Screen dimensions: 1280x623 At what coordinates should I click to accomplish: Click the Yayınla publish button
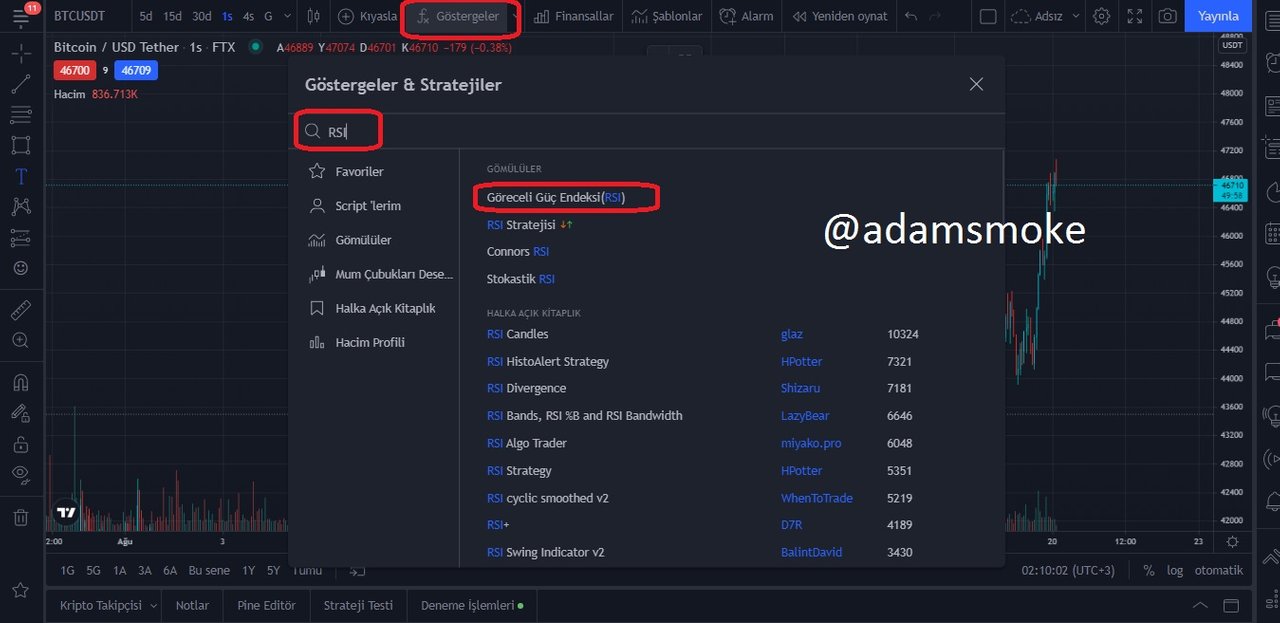(x=1217, y=16)
